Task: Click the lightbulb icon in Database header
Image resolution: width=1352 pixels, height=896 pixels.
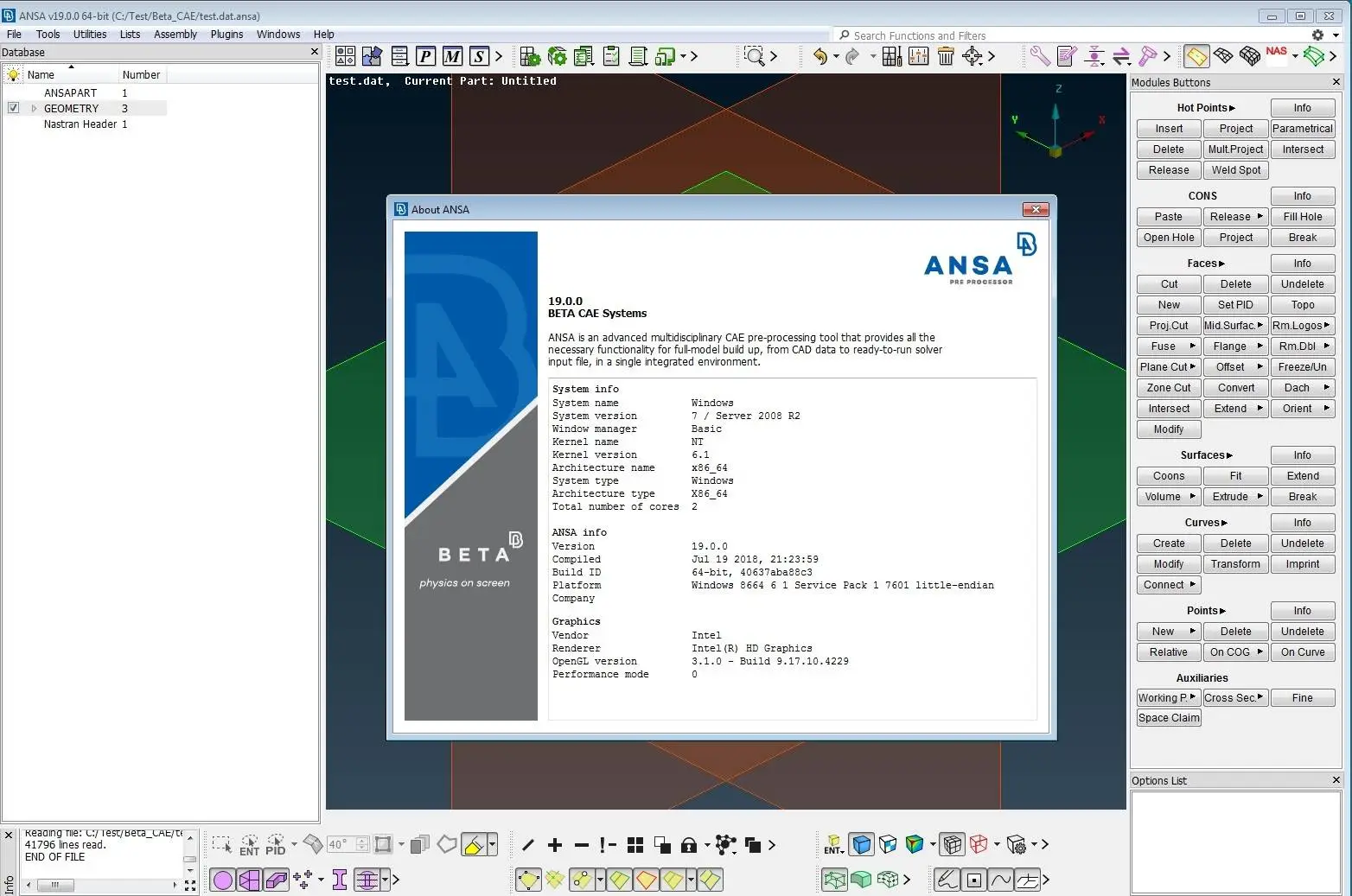Action: 13,74
